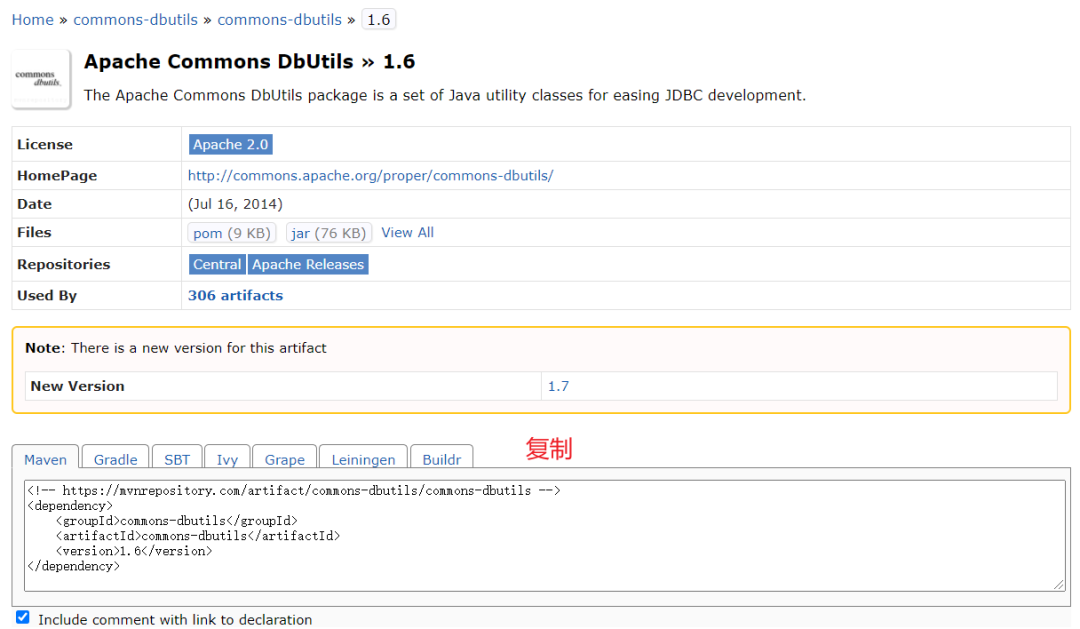Go to Home breadcrumb link

[32, 20]
